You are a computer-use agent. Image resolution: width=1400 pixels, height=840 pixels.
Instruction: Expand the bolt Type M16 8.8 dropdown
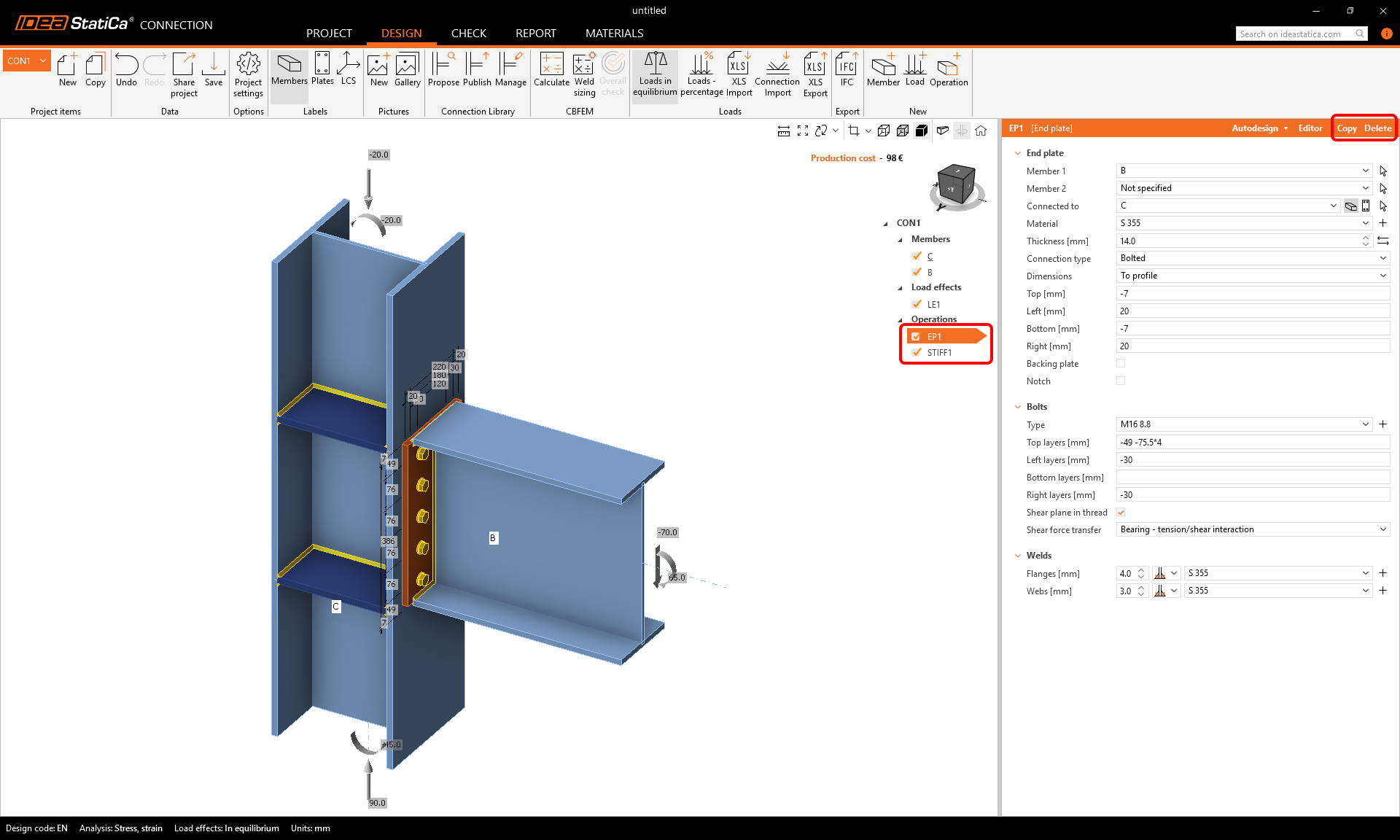point(1365,424)
